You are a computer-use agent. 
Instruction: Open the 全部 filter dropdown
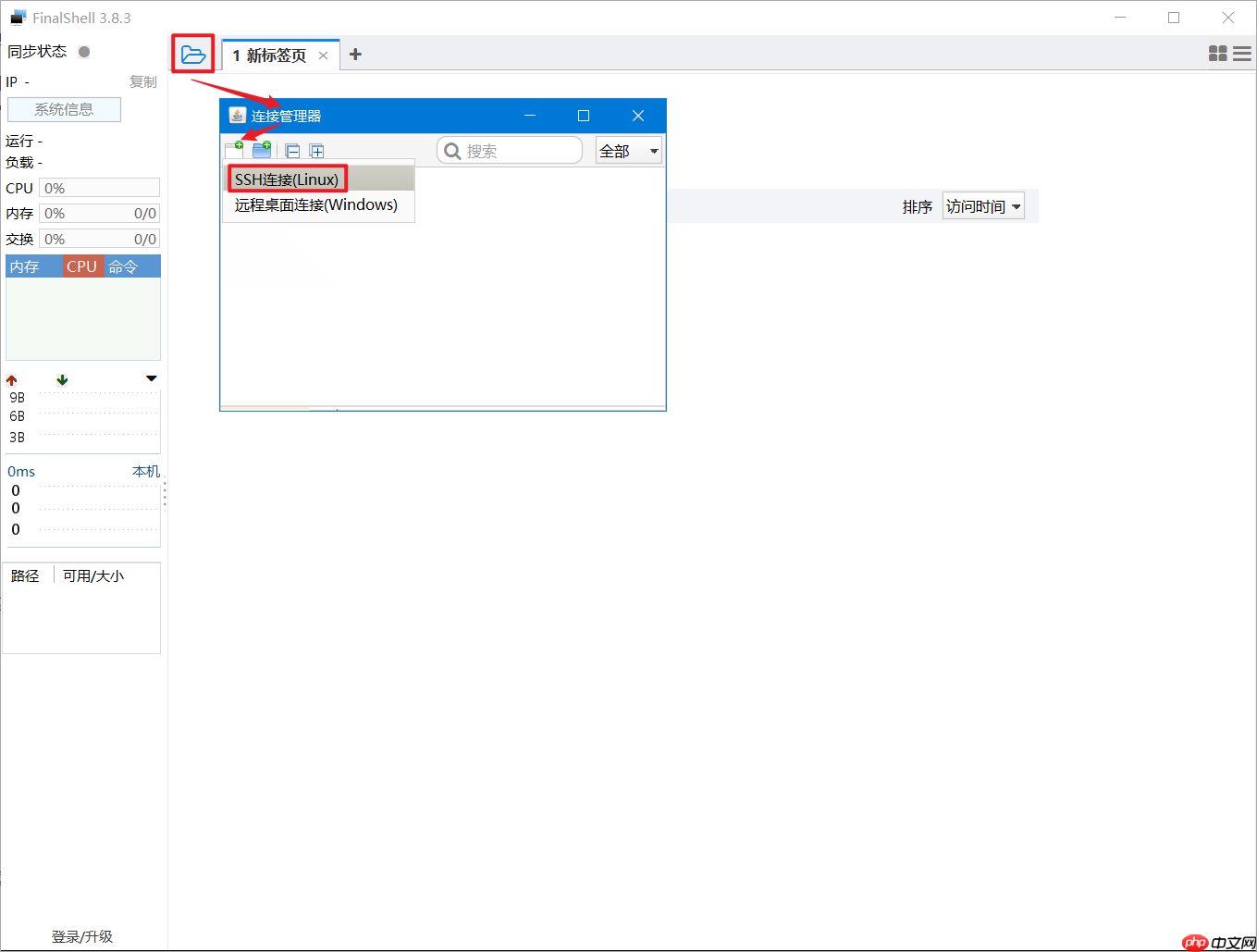coord(628,150)
